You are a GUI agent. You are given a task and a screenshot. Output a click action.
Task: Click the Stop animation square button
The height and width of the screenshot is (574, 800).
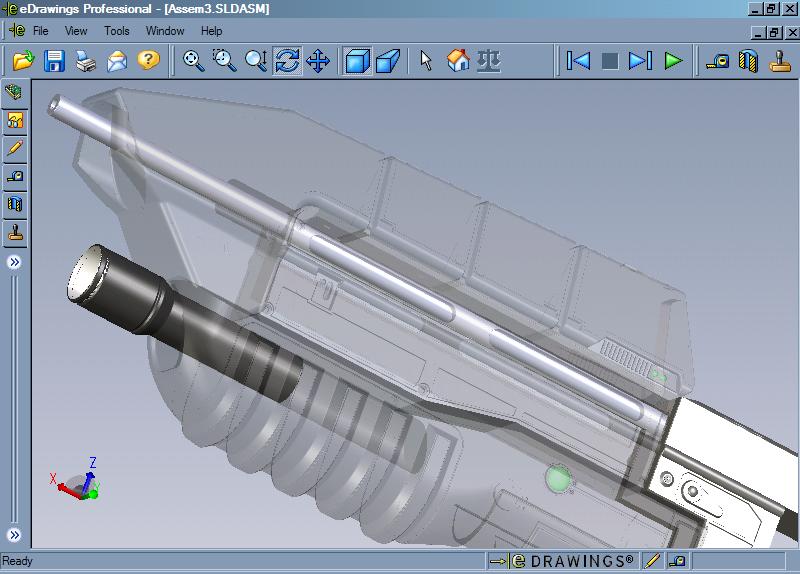[x=610, y=61]
